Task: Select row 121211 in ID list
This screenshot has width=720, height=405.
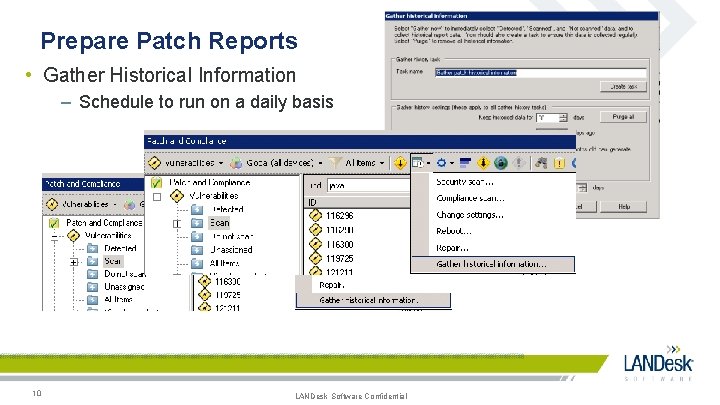Action: tap(340, 272)
